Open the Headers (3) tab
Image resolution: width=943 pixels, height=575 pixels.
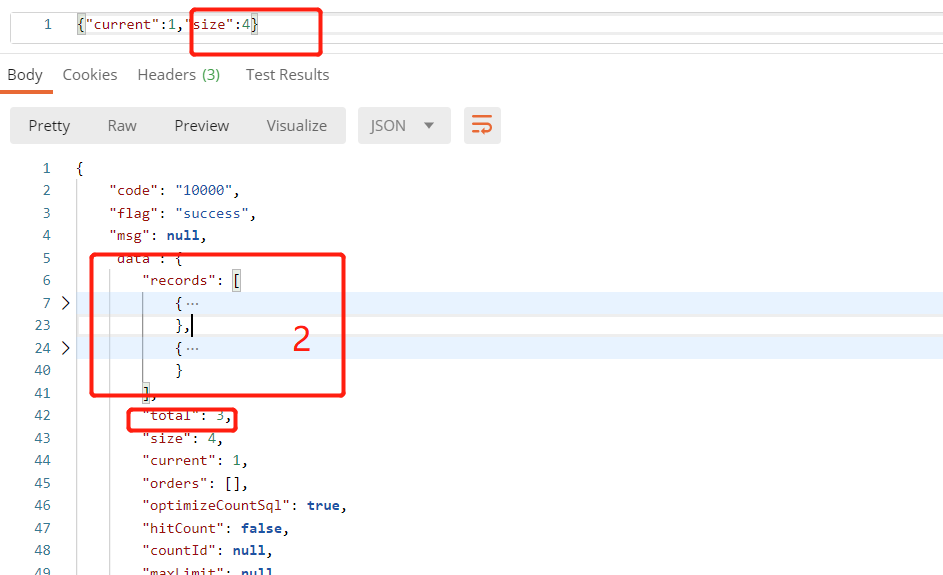coord(179,75)
